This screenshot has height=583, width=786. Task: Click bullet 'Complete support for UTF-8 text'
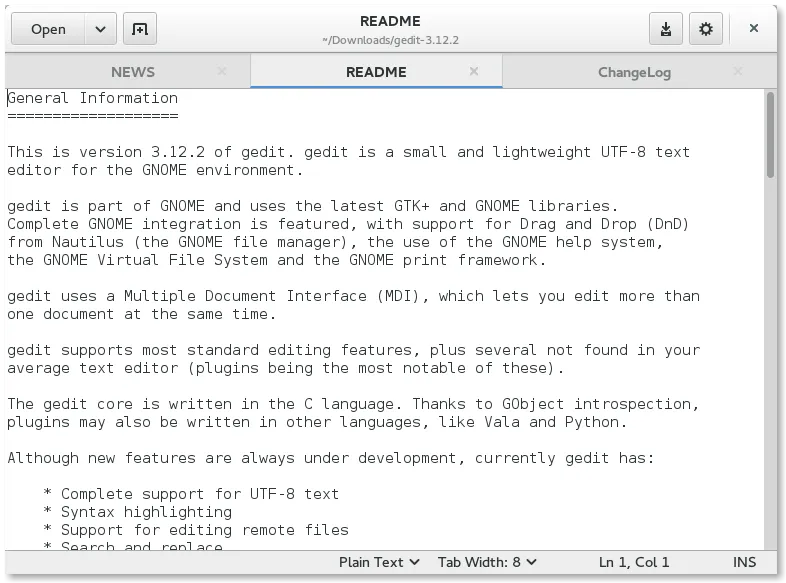coord(191,494)
